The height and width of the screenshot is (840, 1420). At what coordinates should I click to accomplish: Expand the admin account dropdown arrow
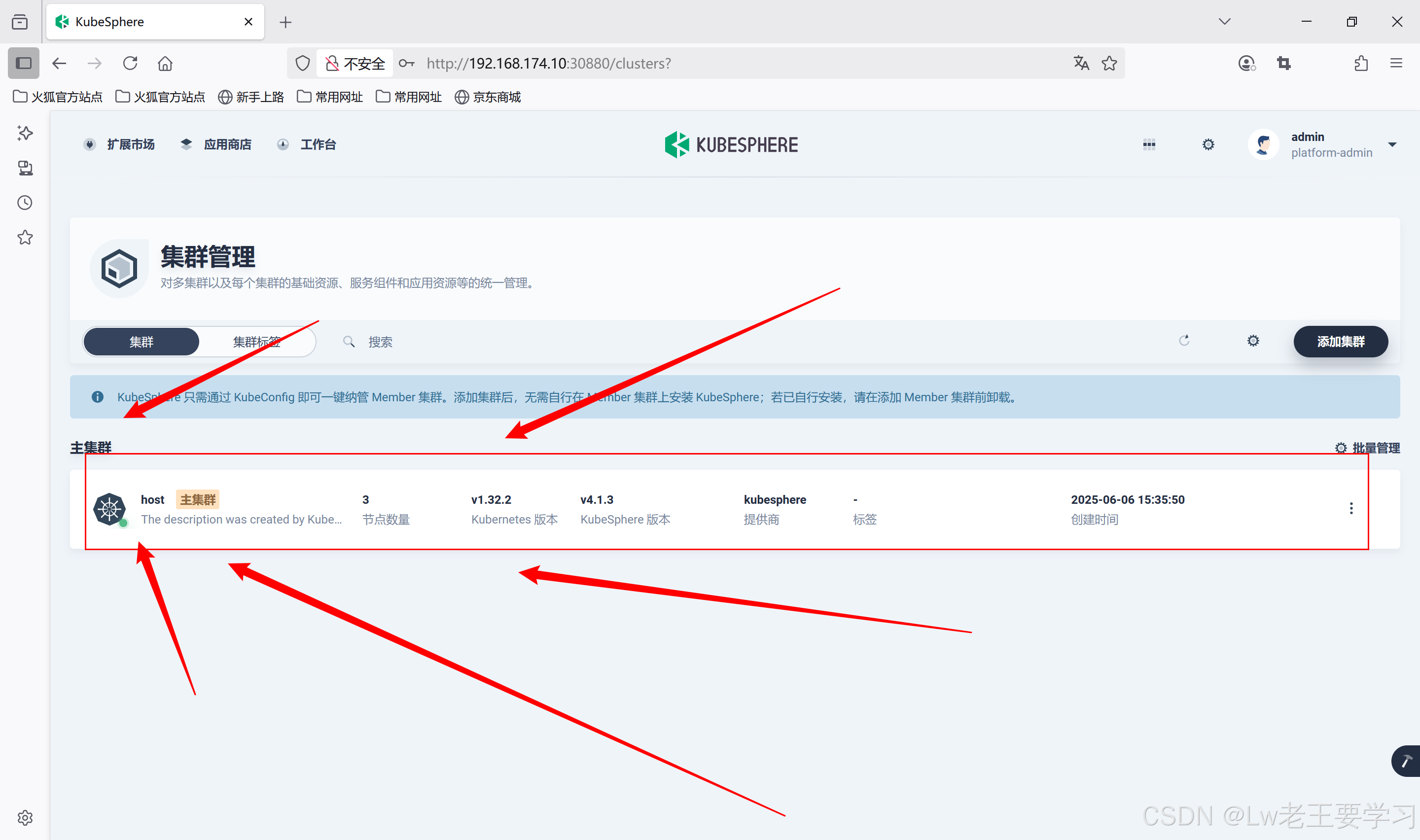(1392, 145)
